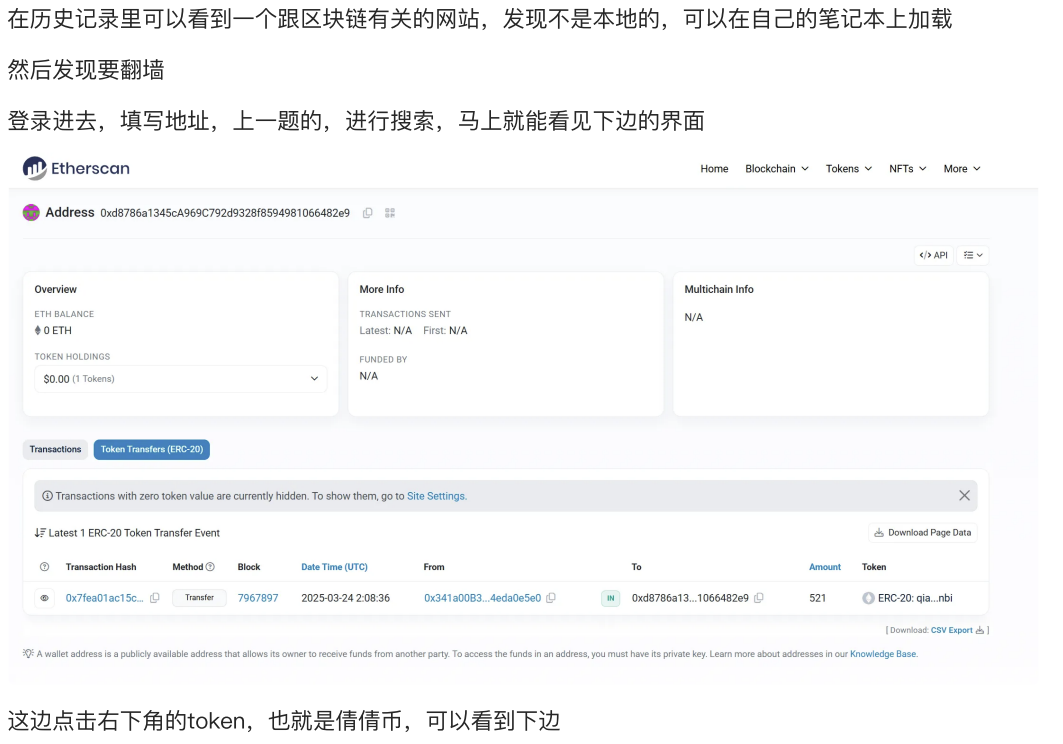This screenshot has height=744, width=1063.
Task: Copy the transaction hash 0x7fea01ac15c
Action: click(x=155, y=598)
